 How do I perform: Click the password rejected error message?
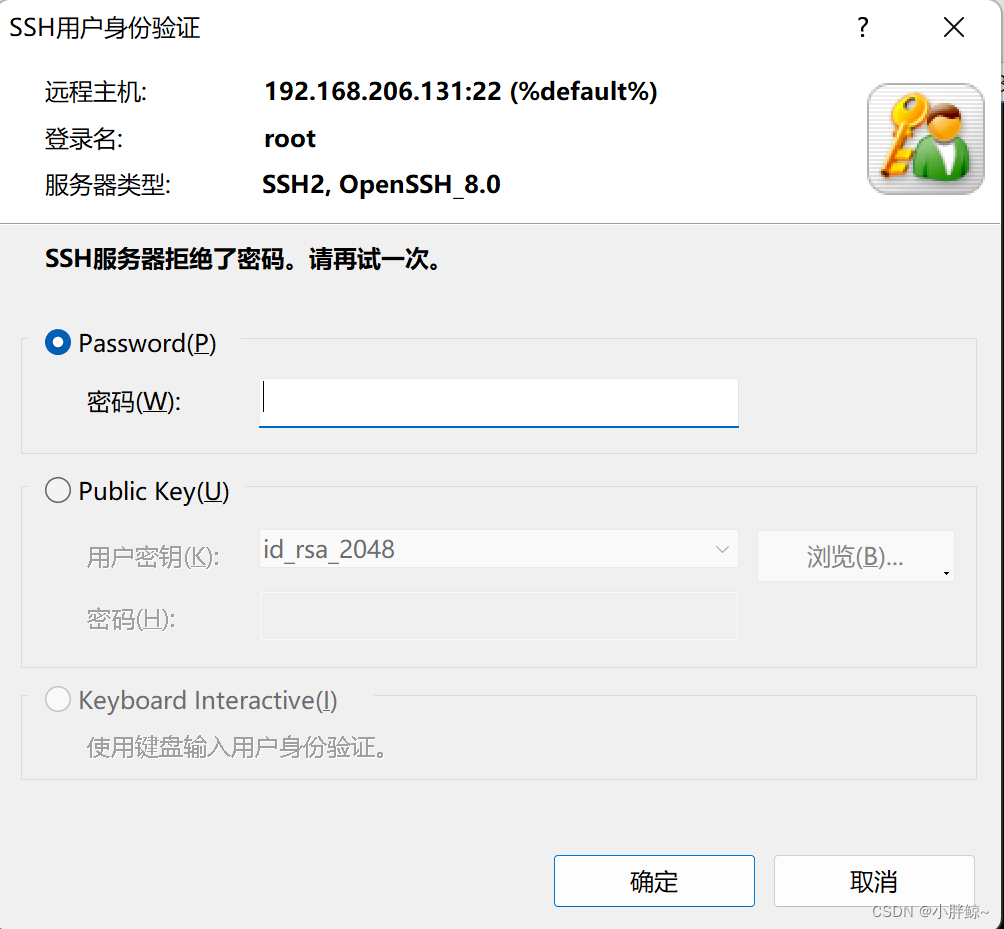pyautogui.click(x=243, y=261)
